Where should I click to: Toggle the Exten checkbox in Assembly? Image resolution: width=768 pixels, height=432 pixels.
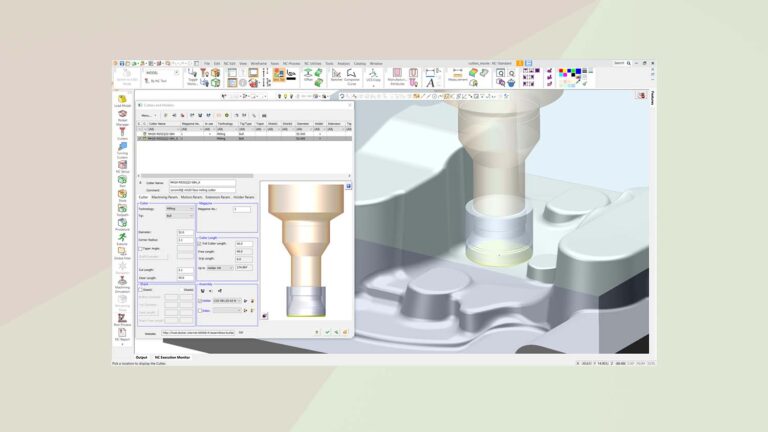tap(200, 311)
